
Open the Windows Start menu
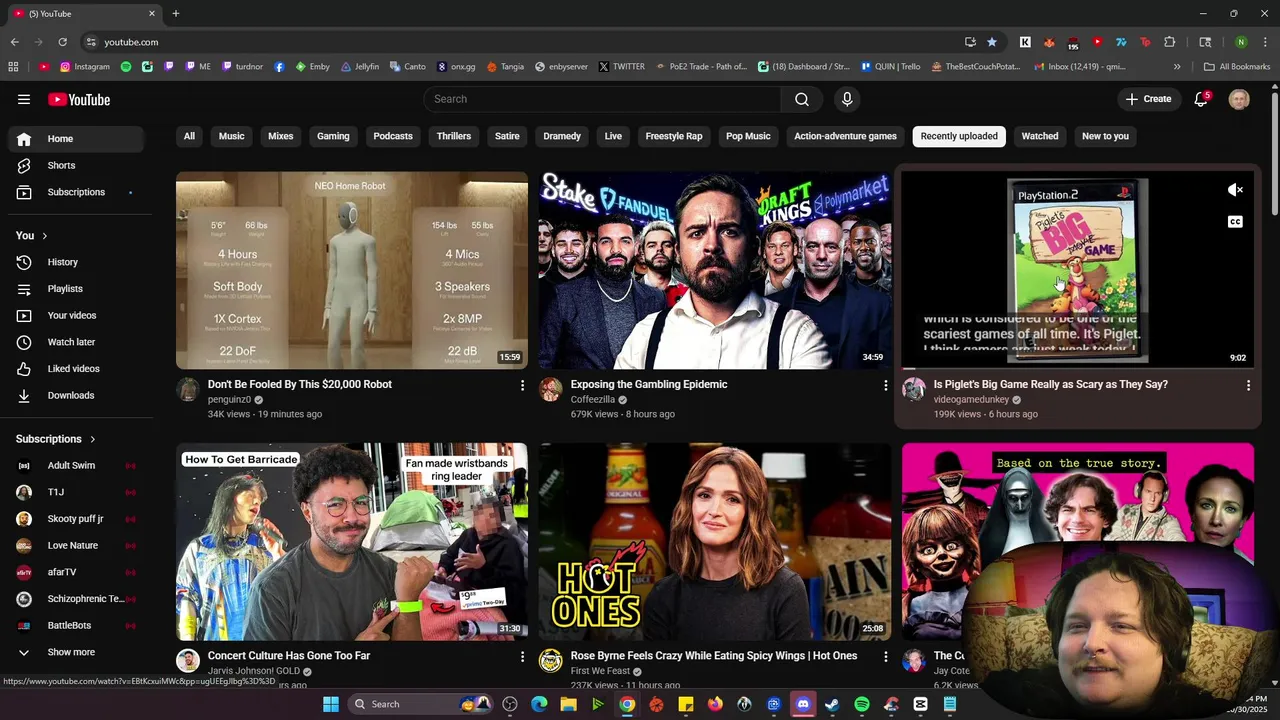point(331,704)
